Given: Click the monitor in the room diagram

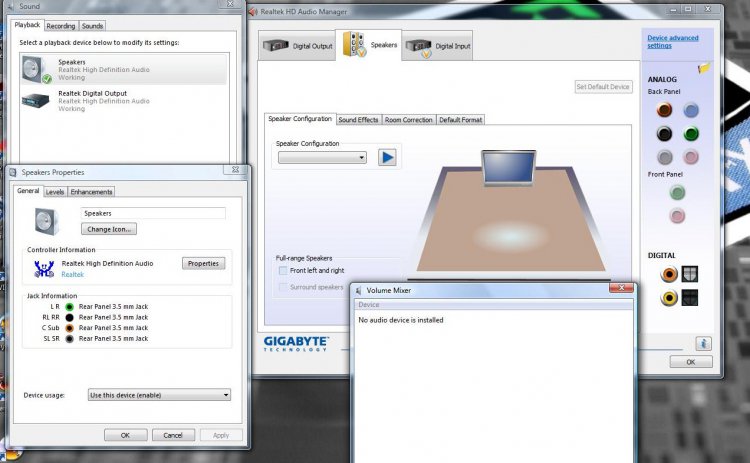Looking at the screenshot, I should pyautogui.click(x=508, y=167).
